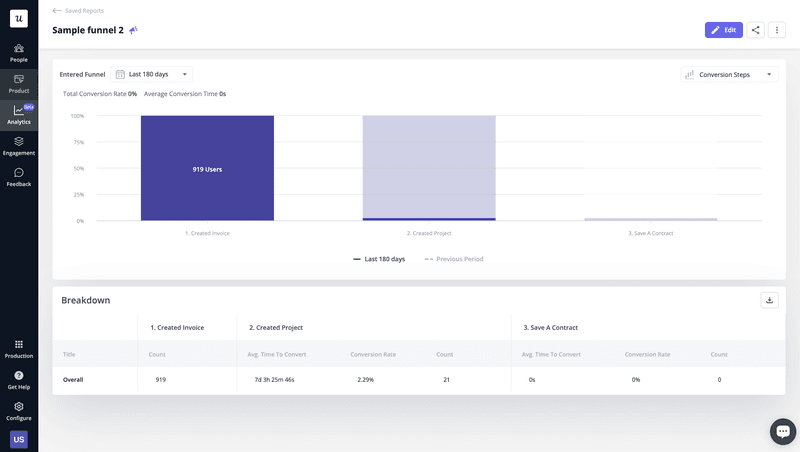The image size is (800, 452).
Task: Click the US user avatar
Action: click(19, 439)
